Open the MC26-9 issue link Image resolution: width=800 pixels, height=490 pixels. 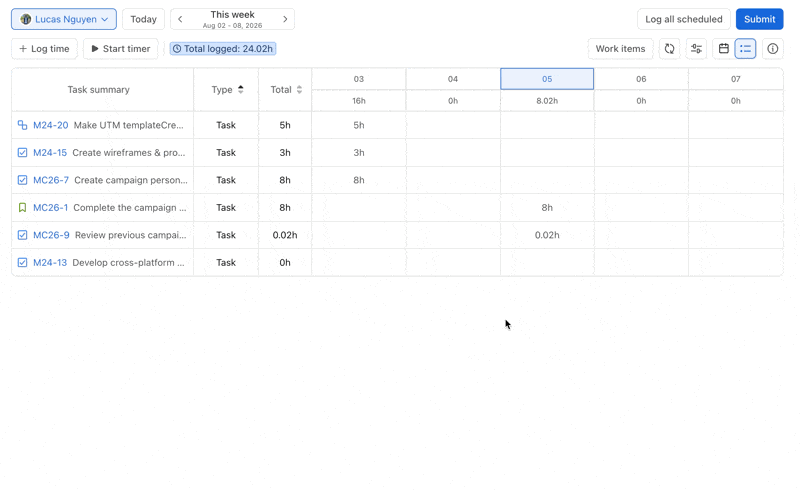tap(51, 235)
